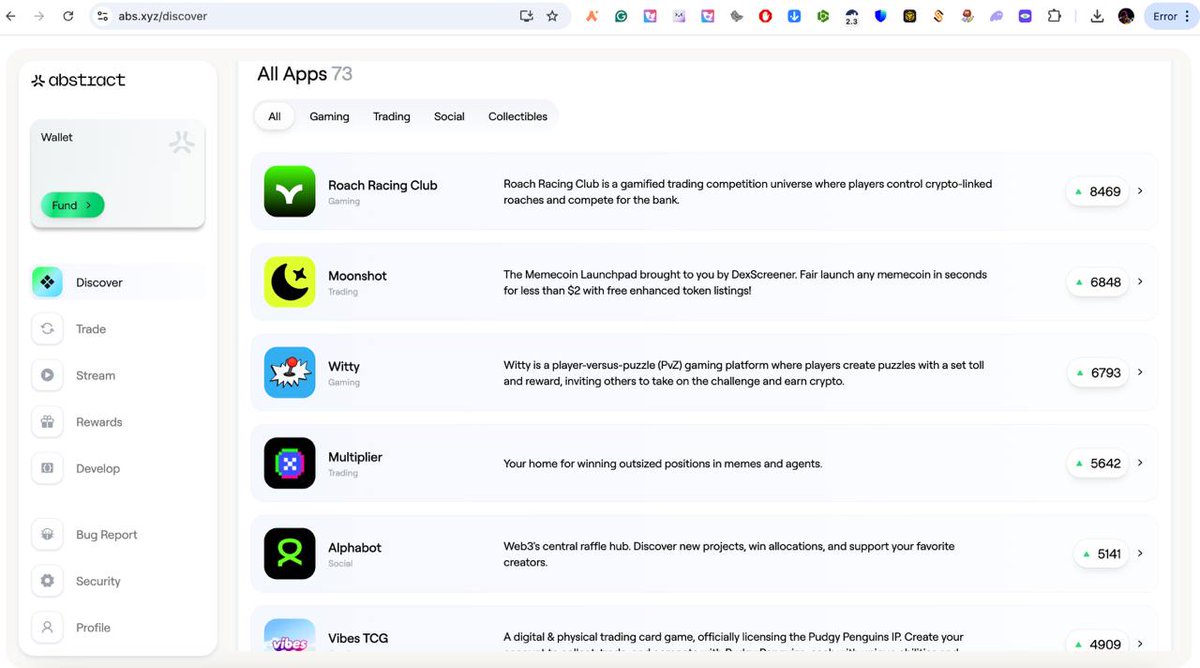Expand Roach Racing Club with its chevron
The image size is (1200, 668).
coord(1141,191)
